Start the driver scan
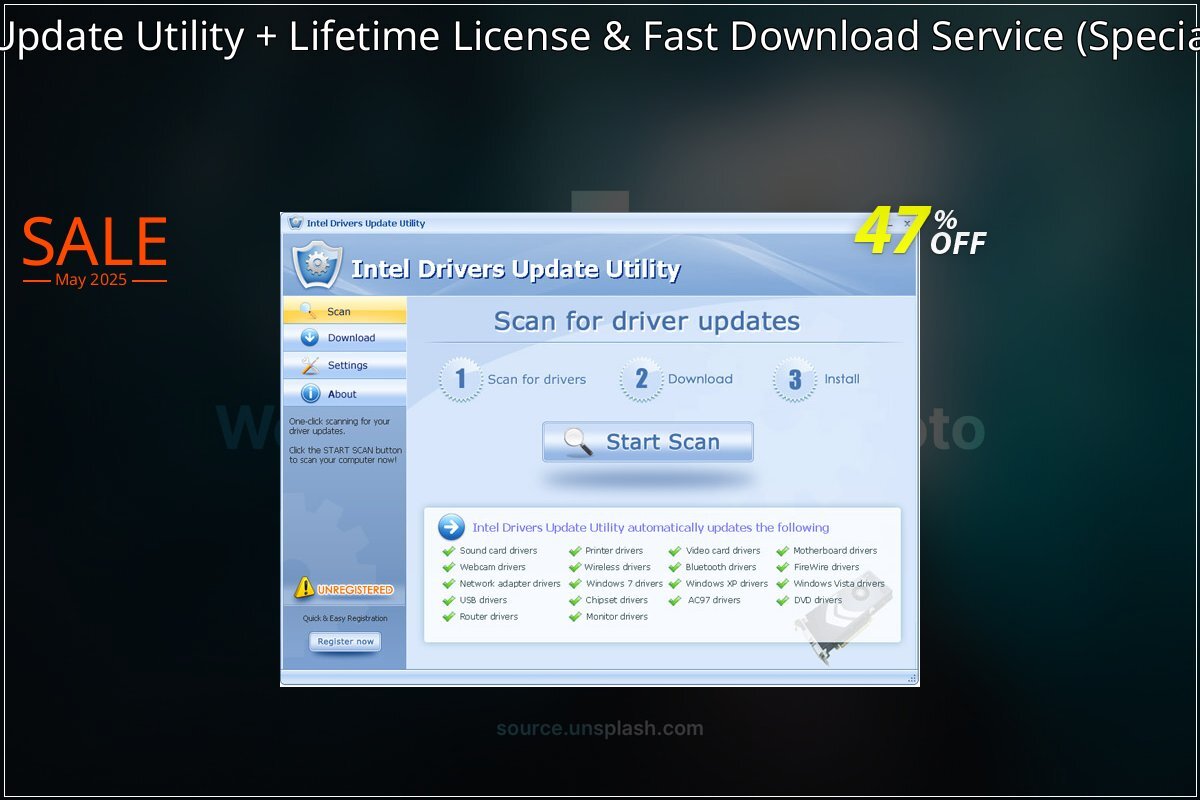This screenshot has height=800, width=1200. point(648,442)
